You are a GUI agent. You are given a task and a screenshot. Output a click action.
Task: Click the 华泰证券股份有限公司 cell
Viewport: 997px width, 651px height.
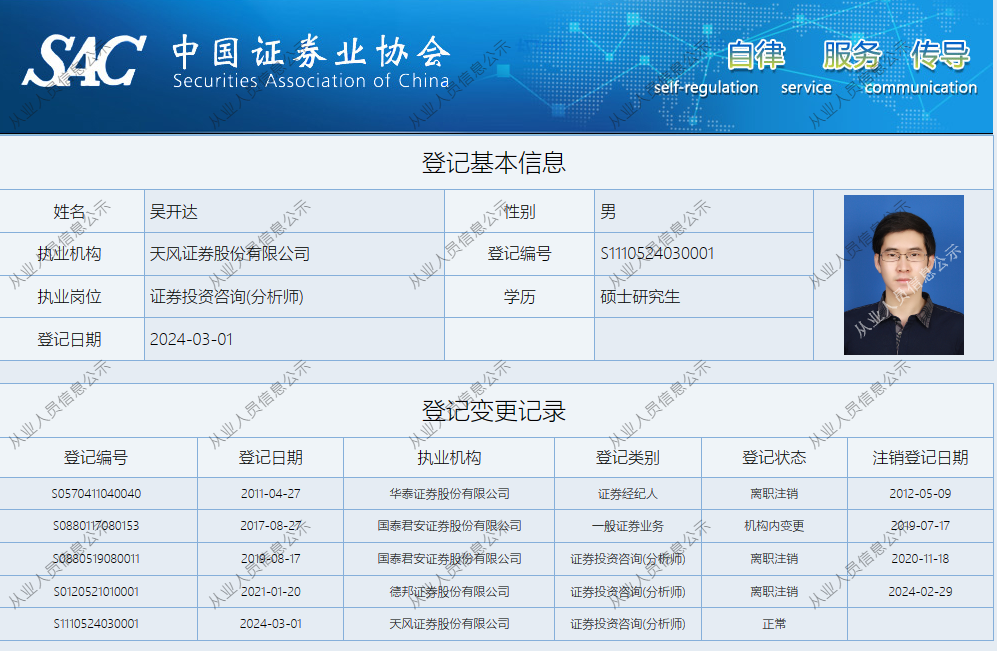tap(450, 494)
